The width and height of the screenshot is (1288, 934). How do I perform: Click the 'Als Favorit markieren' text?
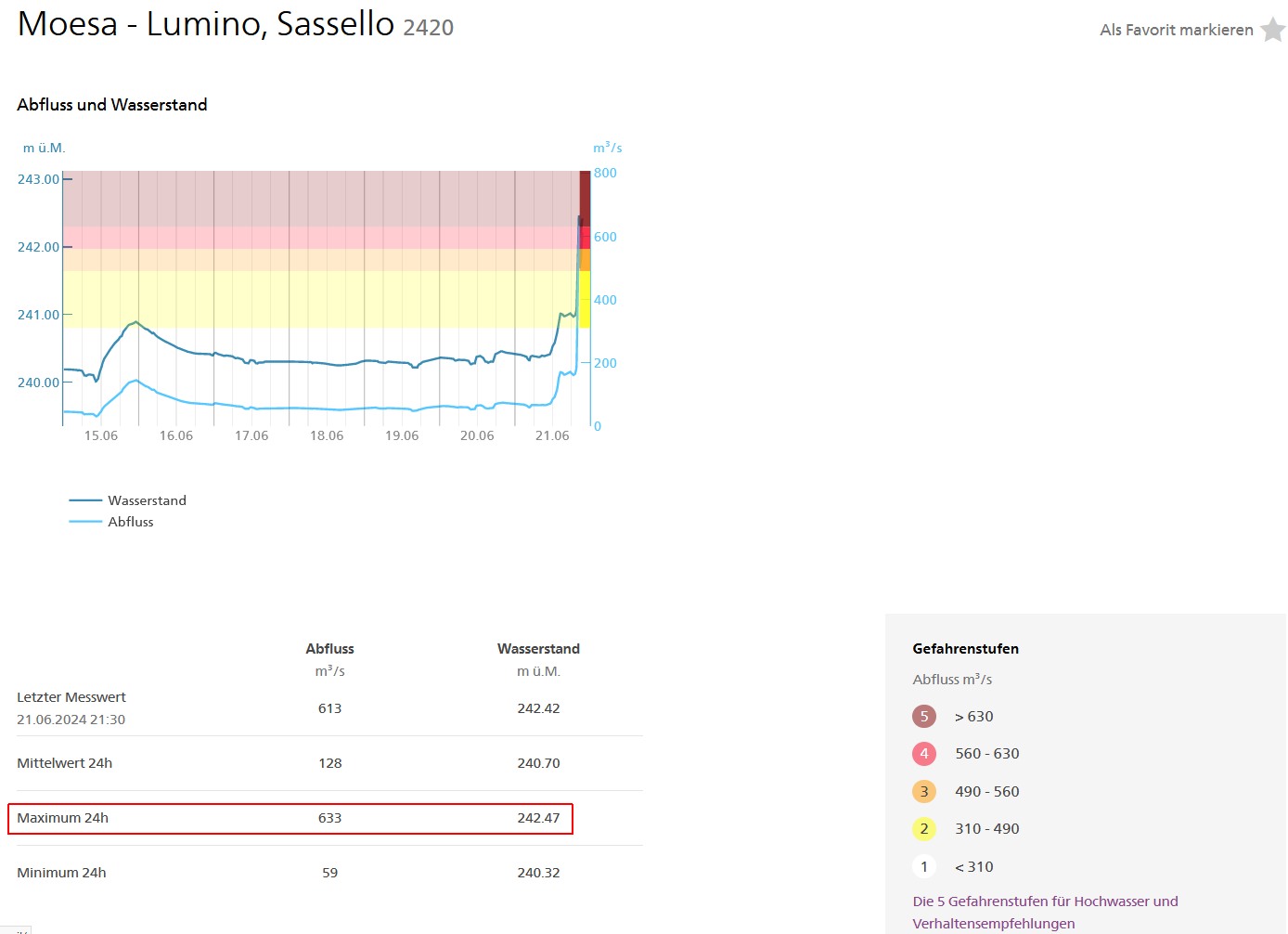coord(1176,30)
